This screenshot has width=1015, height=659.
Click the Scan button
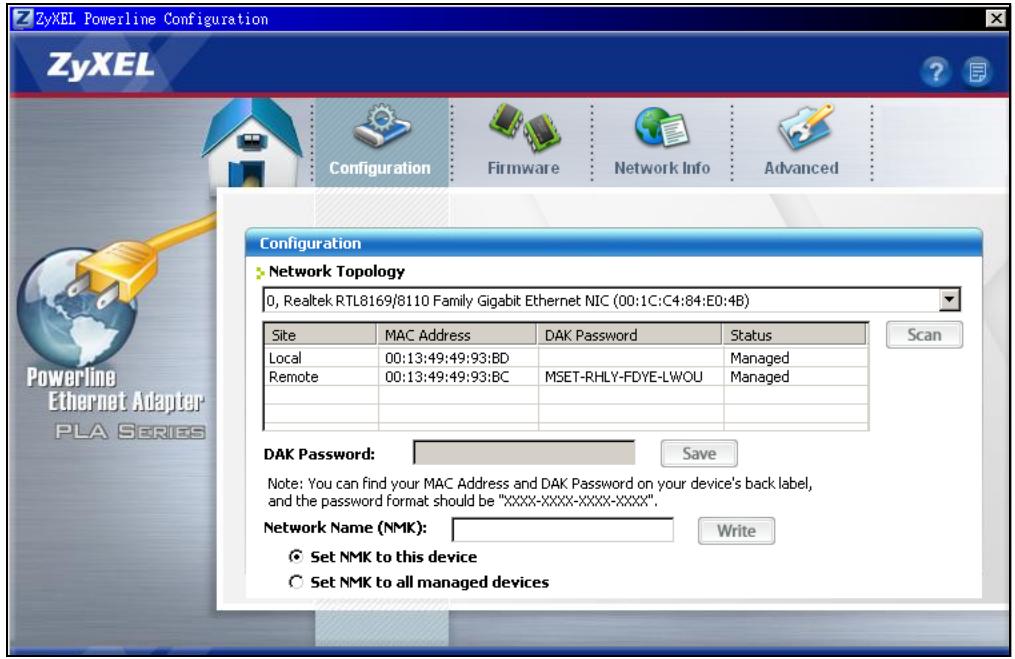(924, 335)
